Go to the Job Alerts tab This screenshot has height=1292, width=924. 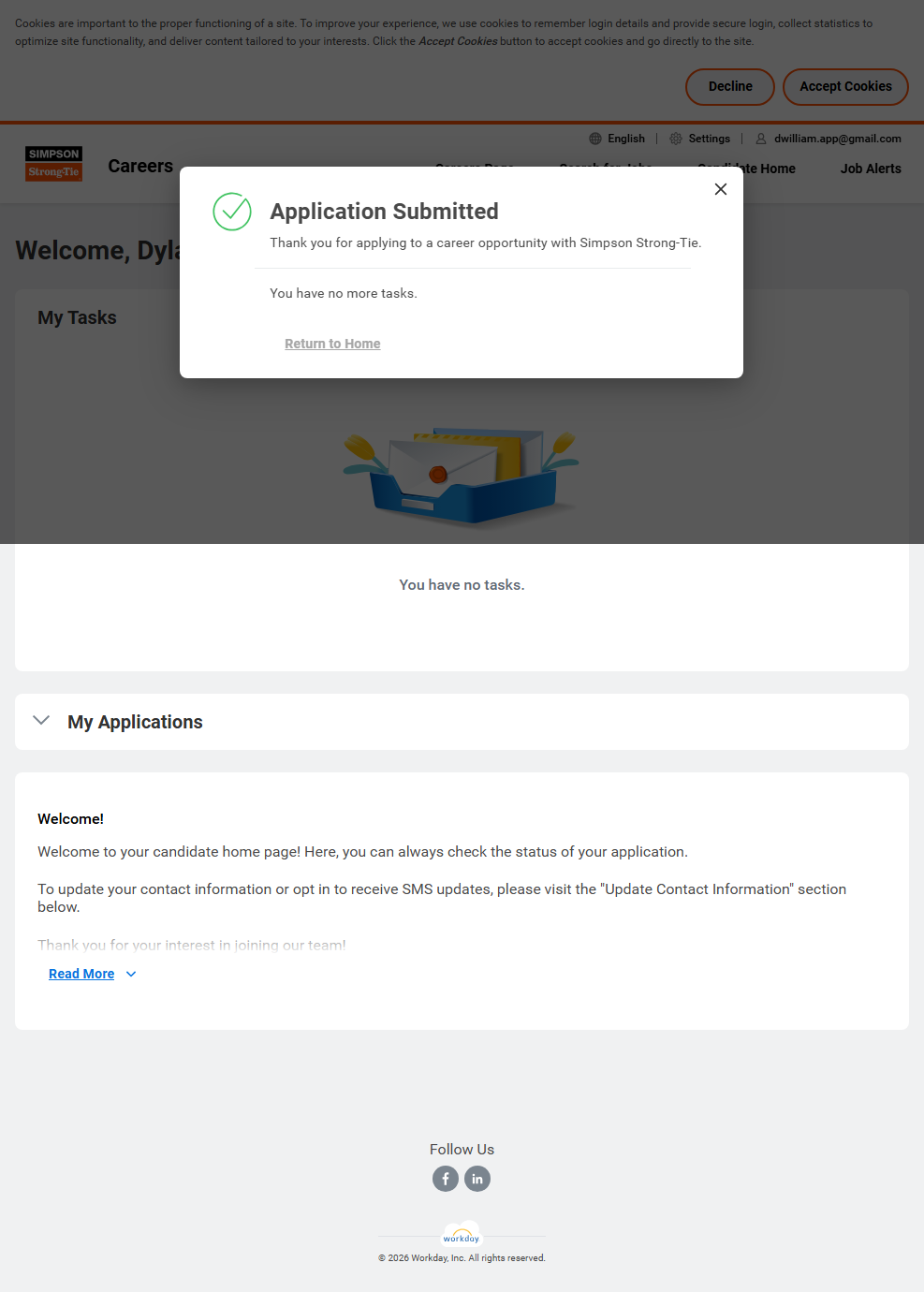(x=870, y=169)
